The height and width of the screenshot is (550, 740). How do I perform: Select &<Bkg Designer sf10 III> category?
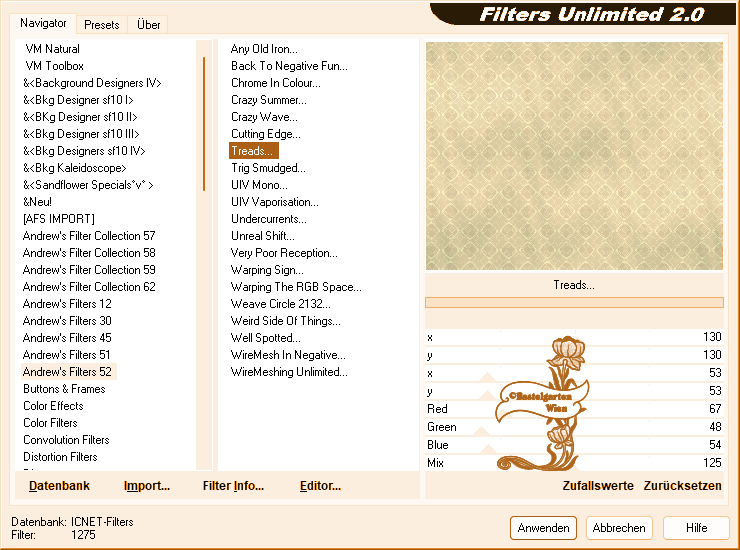pyautogui.click(x=81, y=134)
